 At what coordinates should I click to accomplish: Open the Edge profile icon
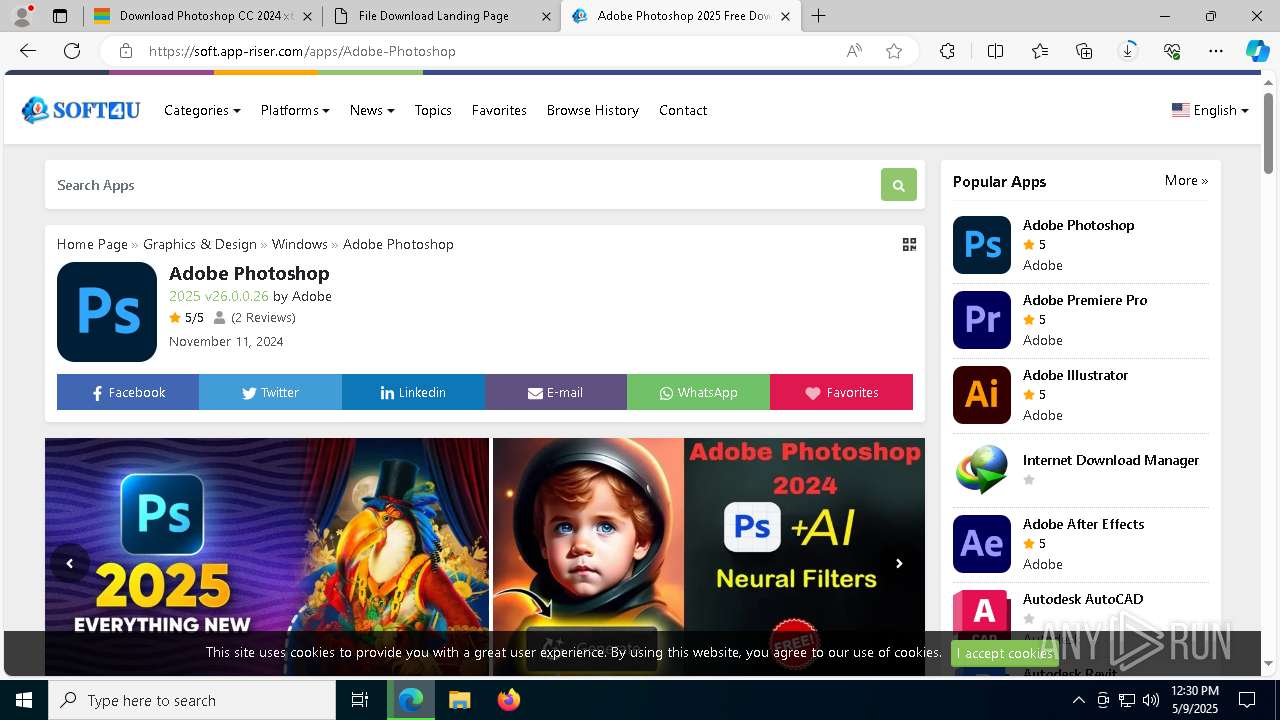click(x=22, y=16)
